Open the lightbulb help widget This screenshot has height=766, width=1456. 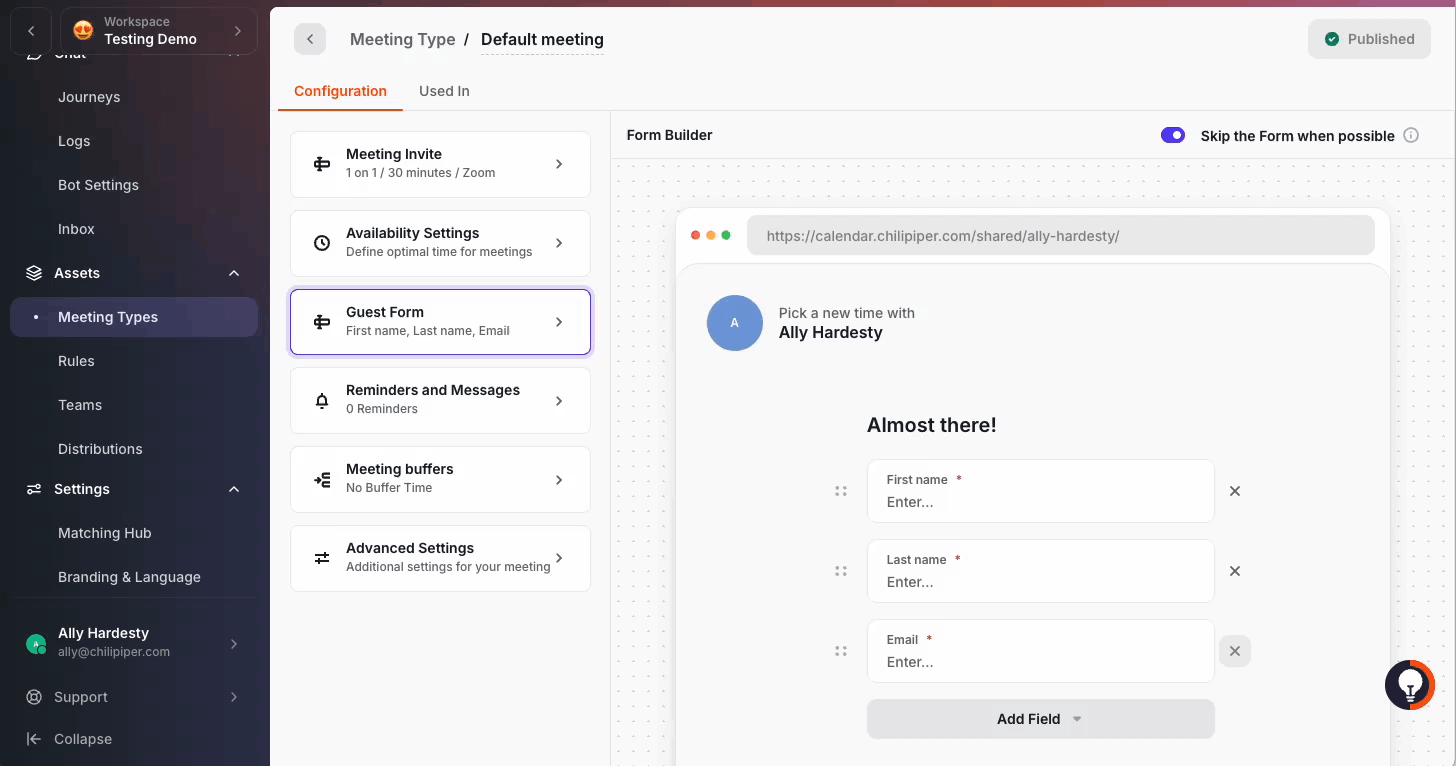(x=1410, y=685)
